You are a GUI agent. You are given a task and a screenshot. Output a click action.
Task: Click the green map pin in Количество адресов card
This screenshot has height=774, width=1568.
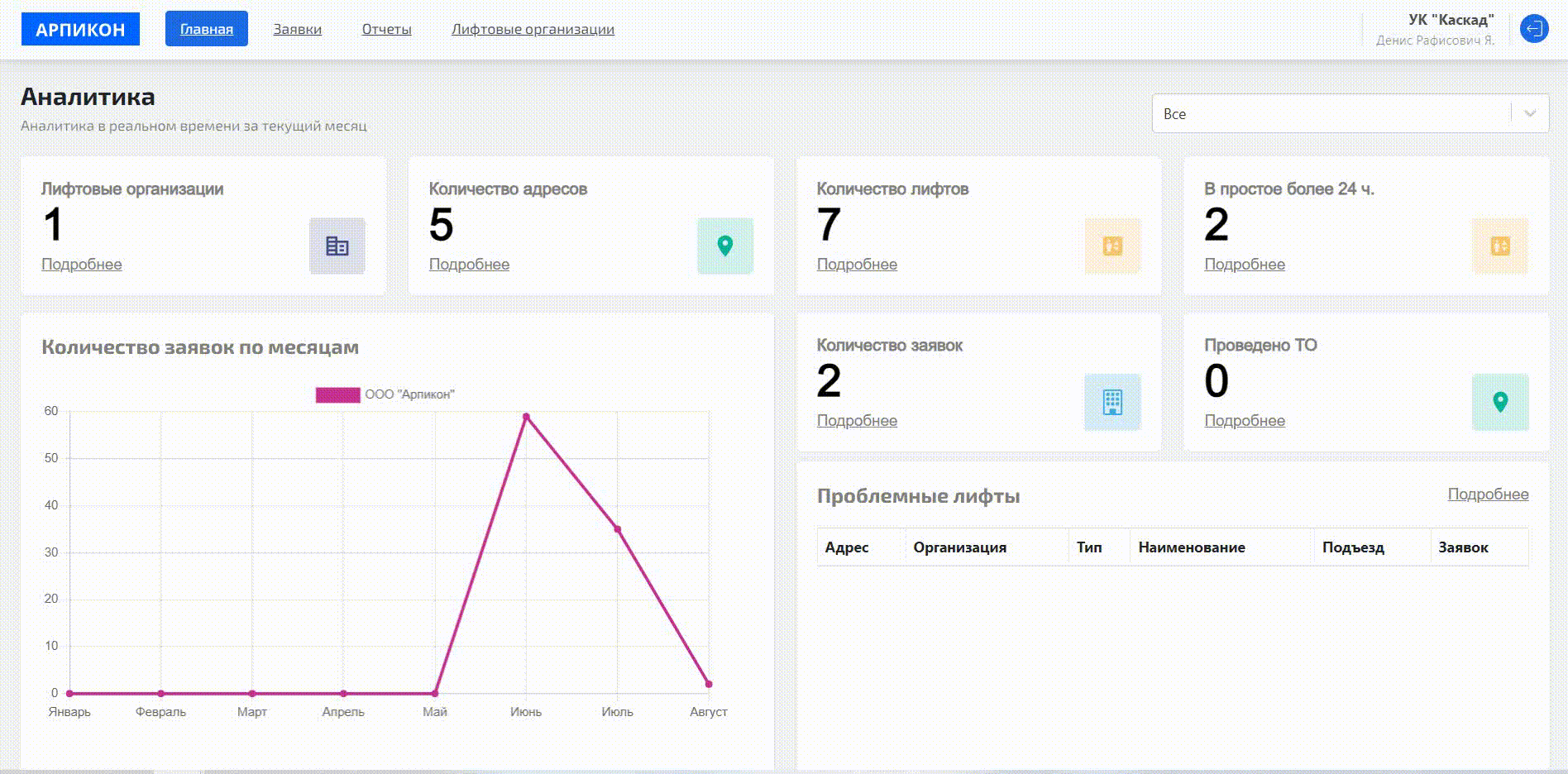point(724,246)
